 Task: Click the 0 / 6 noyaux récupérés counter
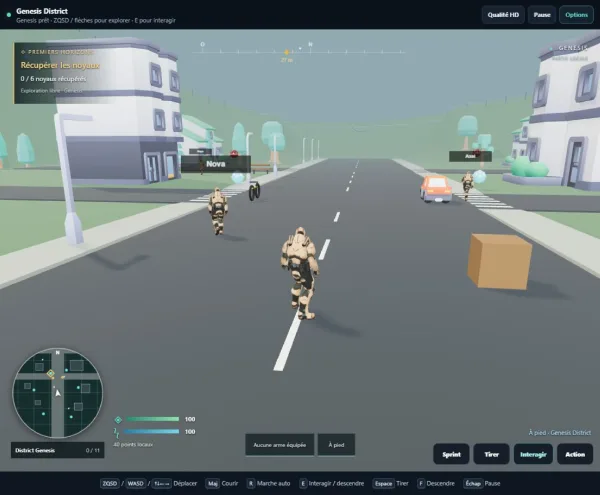[53, 79]
